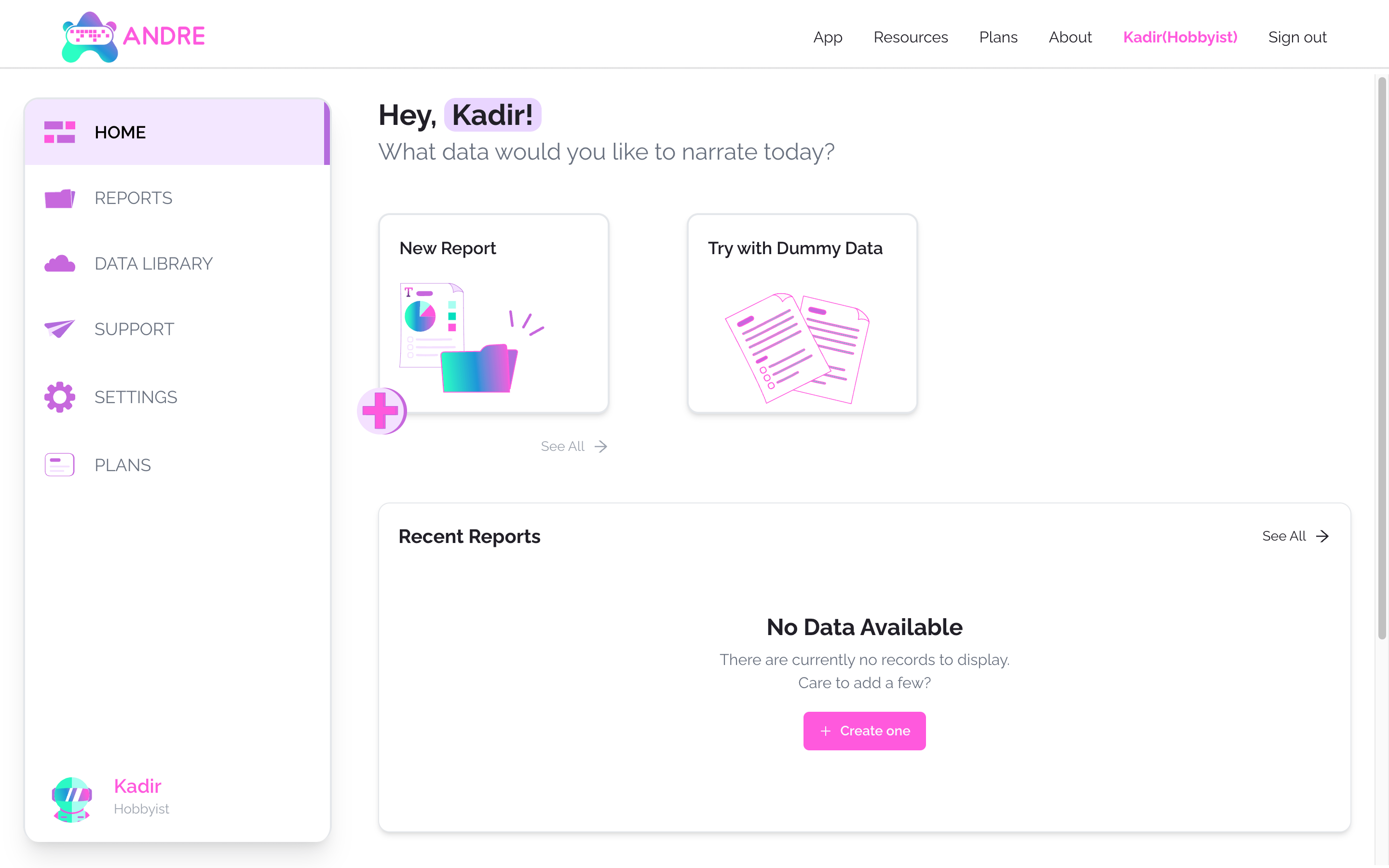The height and width of the screenshot is (868, 1389).
Task: Open the App navigation link
Action: [828, 37]
